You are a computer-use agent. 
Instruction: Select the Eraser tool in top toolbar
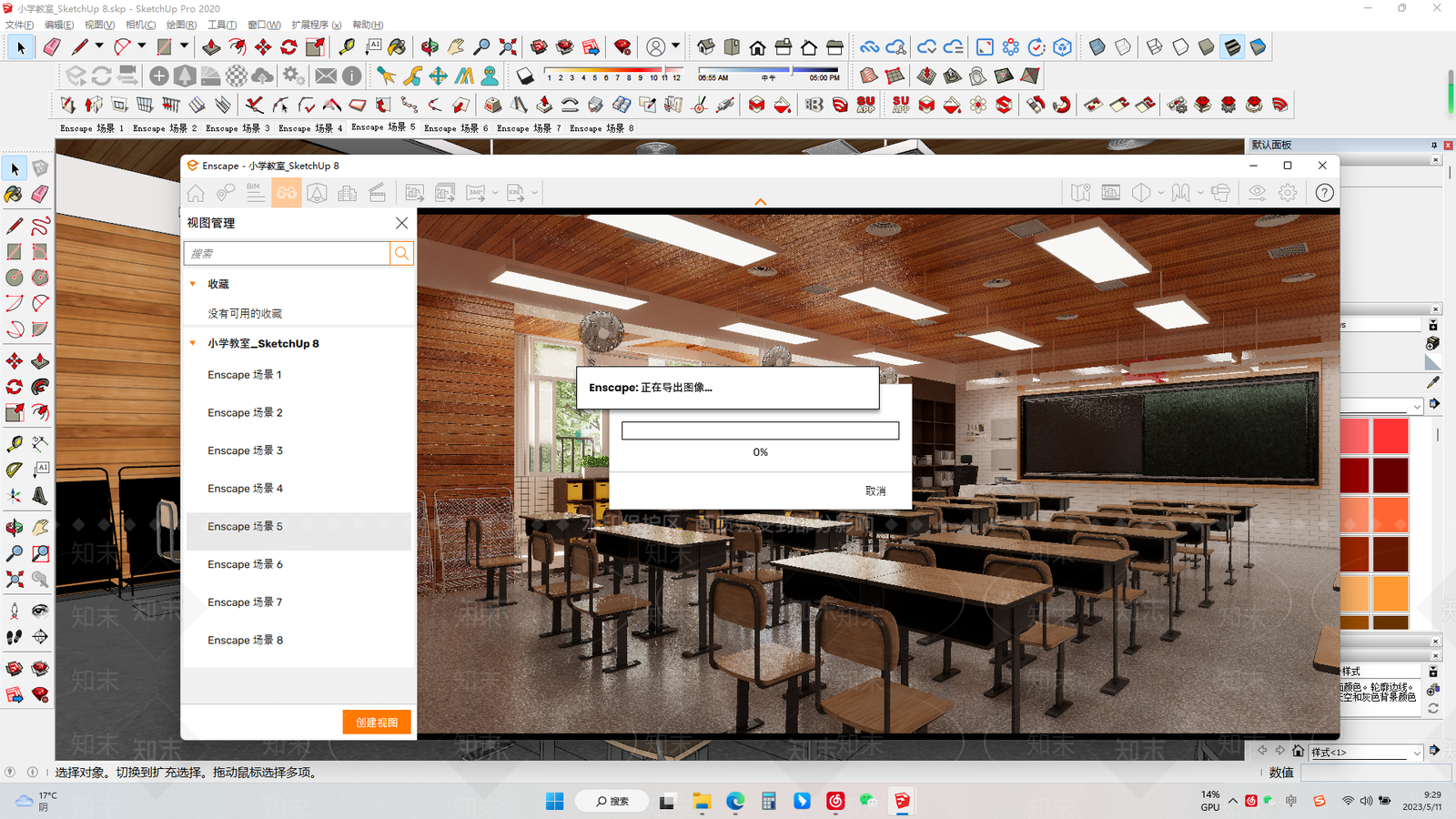tap(52, 46)
